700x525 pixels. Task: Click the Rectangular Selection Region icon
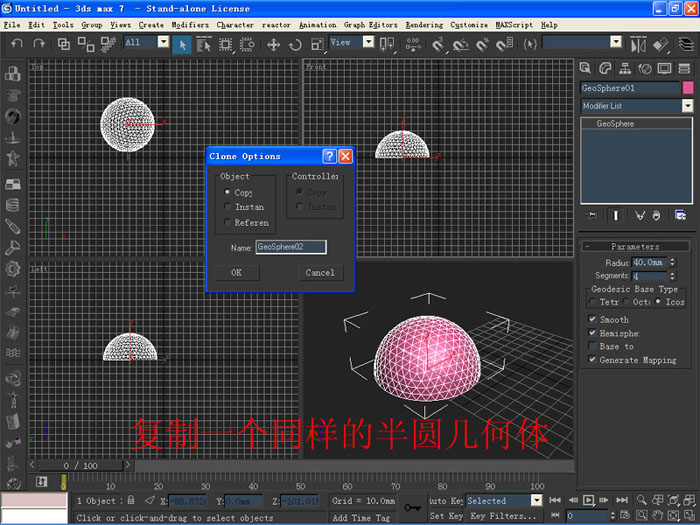pyautogui.click(x=225, y=44)
